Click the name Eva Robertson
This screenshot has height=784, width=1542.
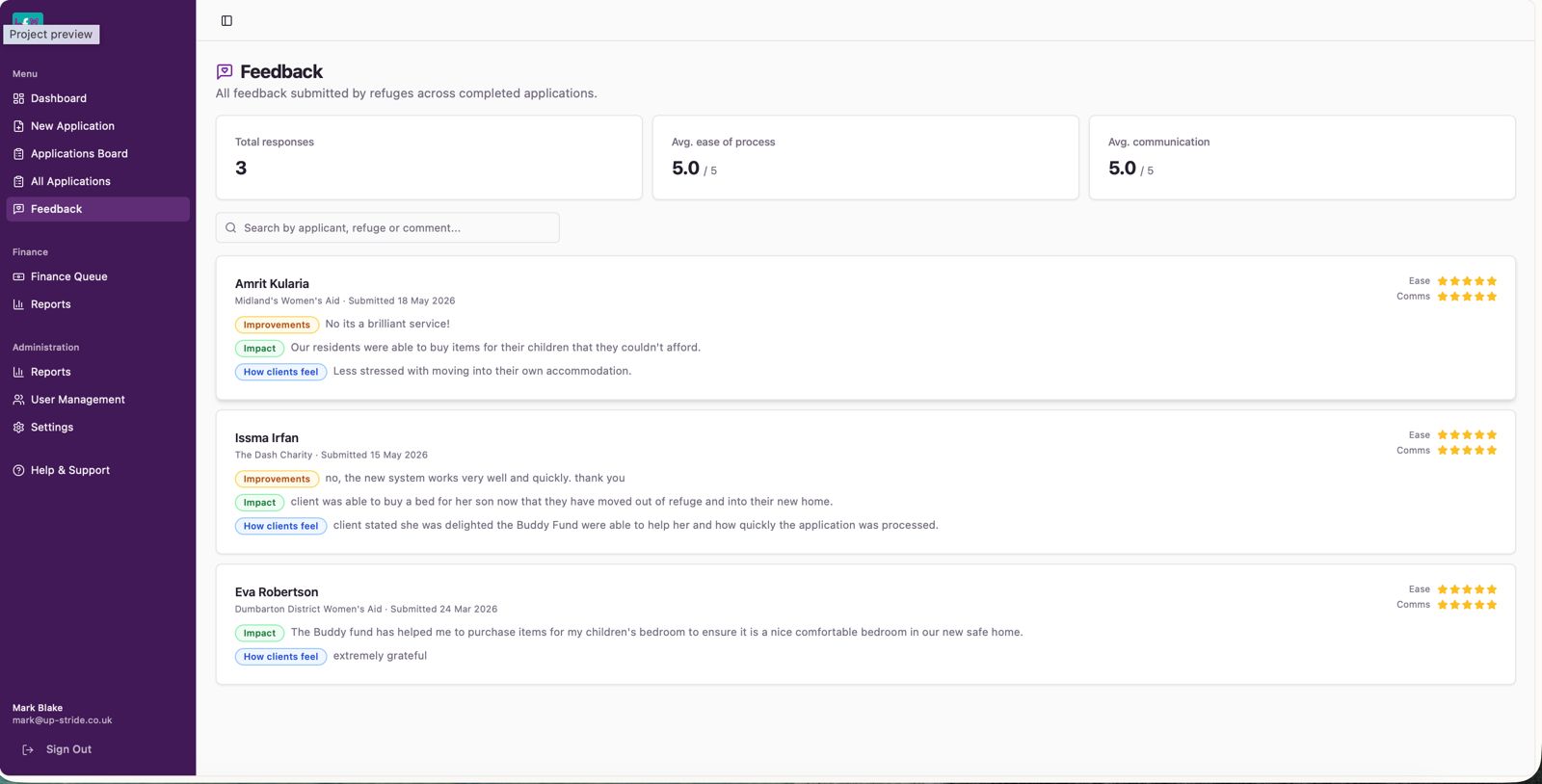(277, 592)
